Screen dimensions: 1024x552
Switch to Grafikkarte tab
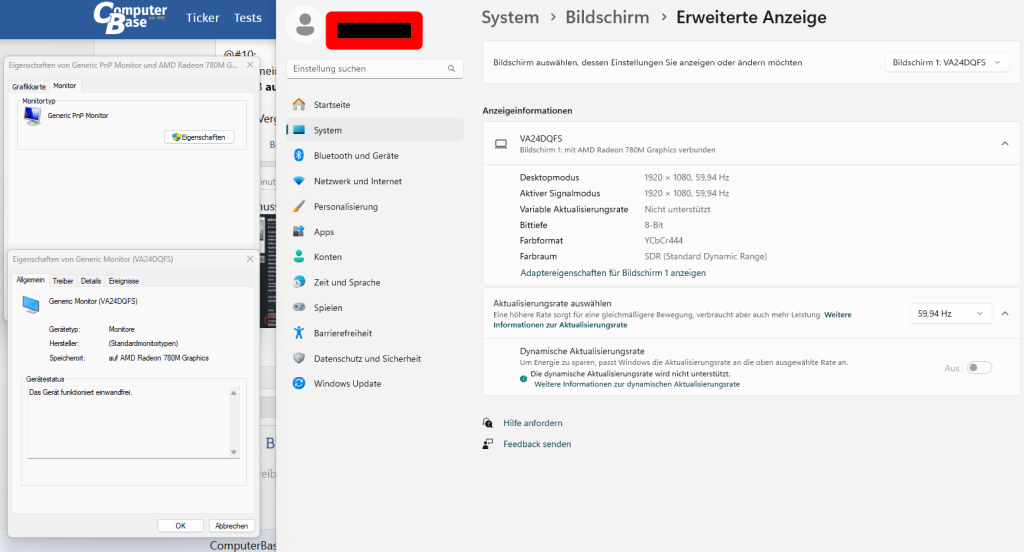point(29,86)
